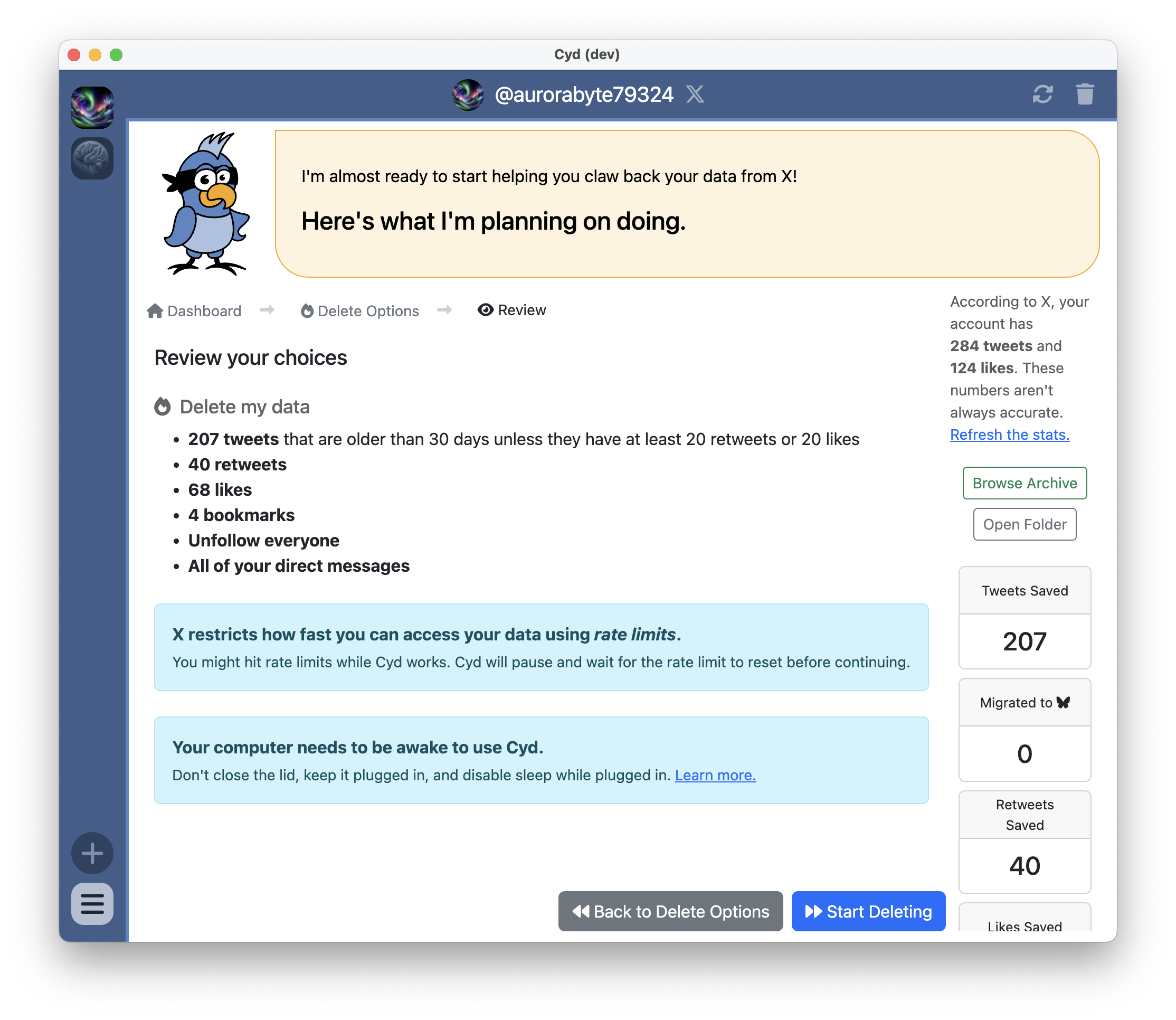Click the eye icon beside Review
Image resolution: width=1176 pixels, height=1020 pixels.
coord(485,309)
